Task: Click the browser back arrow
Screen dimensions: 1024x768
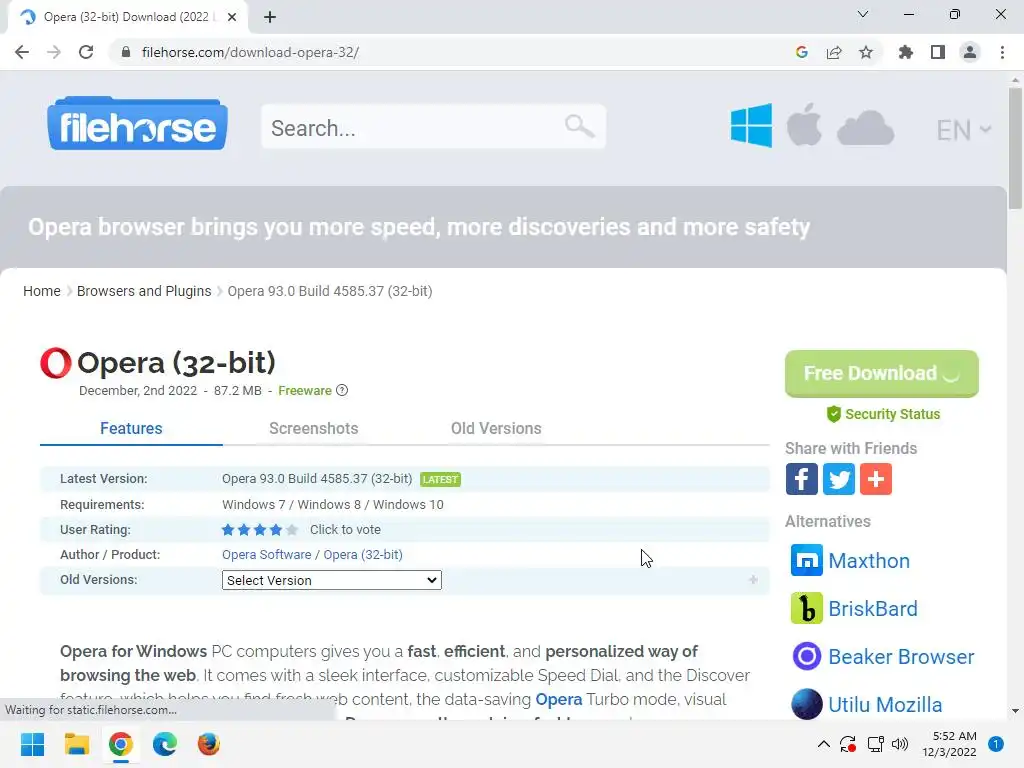Action: pos(22,52)
